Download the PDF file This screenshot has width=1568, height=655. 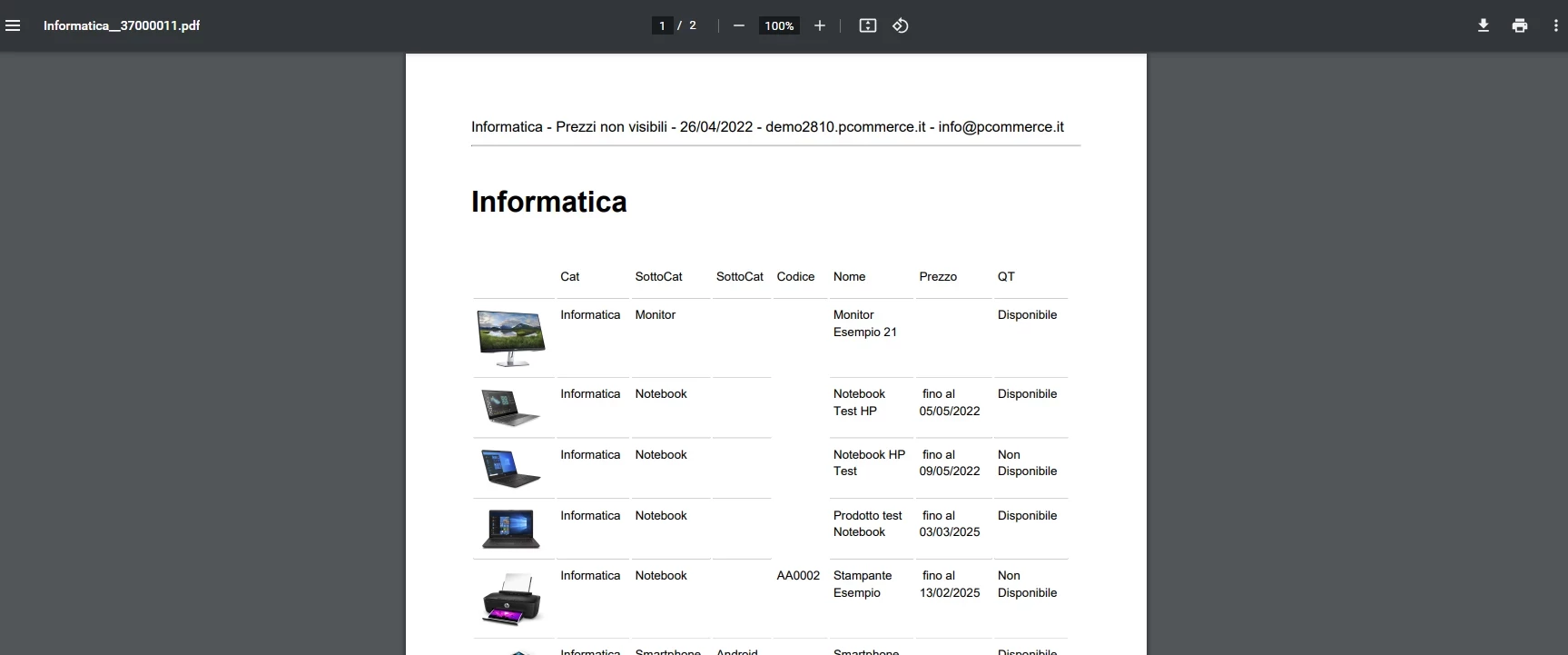tap(1484, 25)
